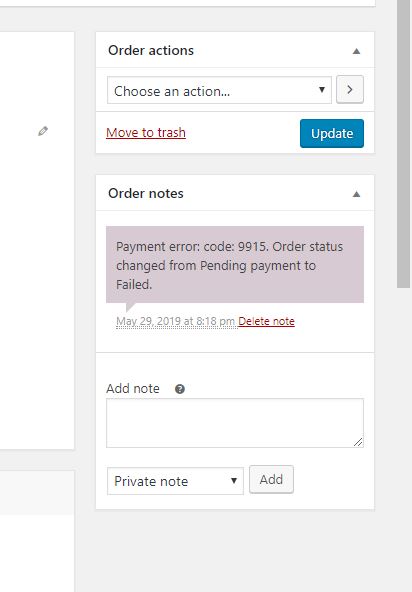This screenshot has height=592, width=412.
Task: Focus the Add note text area
Action: coord(235,423)
